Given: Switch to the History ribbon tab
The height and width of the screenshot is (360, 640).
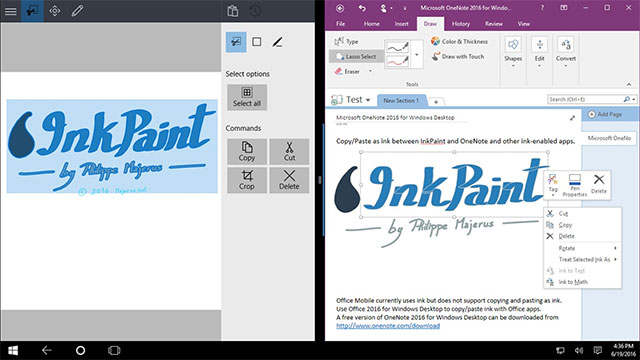Looking at the screenshot, I should [x=461, y=24].
